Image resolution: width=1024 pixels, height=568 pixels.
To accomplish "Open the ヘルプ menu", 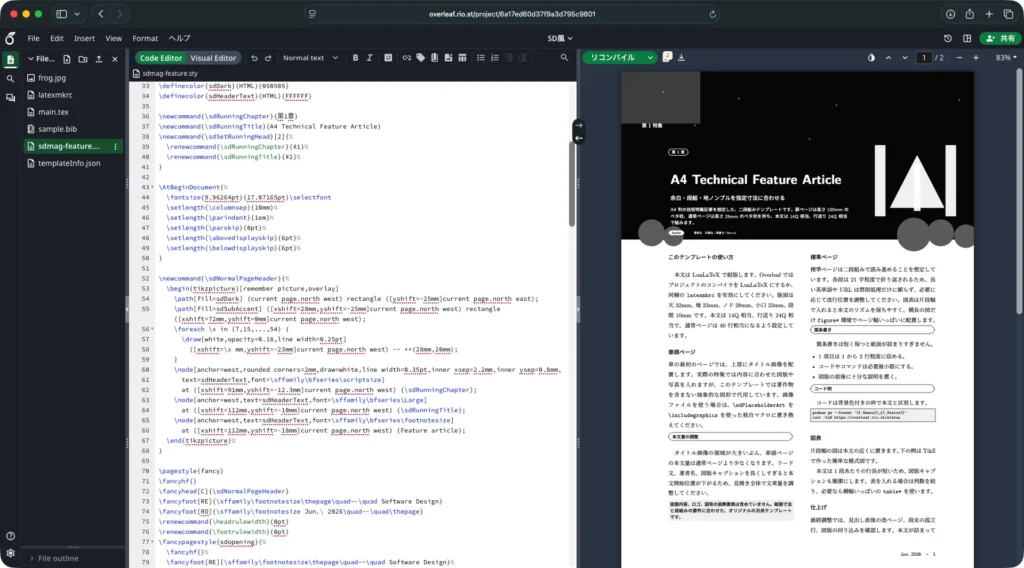I will pyautogui.click(x=179, y=39).
